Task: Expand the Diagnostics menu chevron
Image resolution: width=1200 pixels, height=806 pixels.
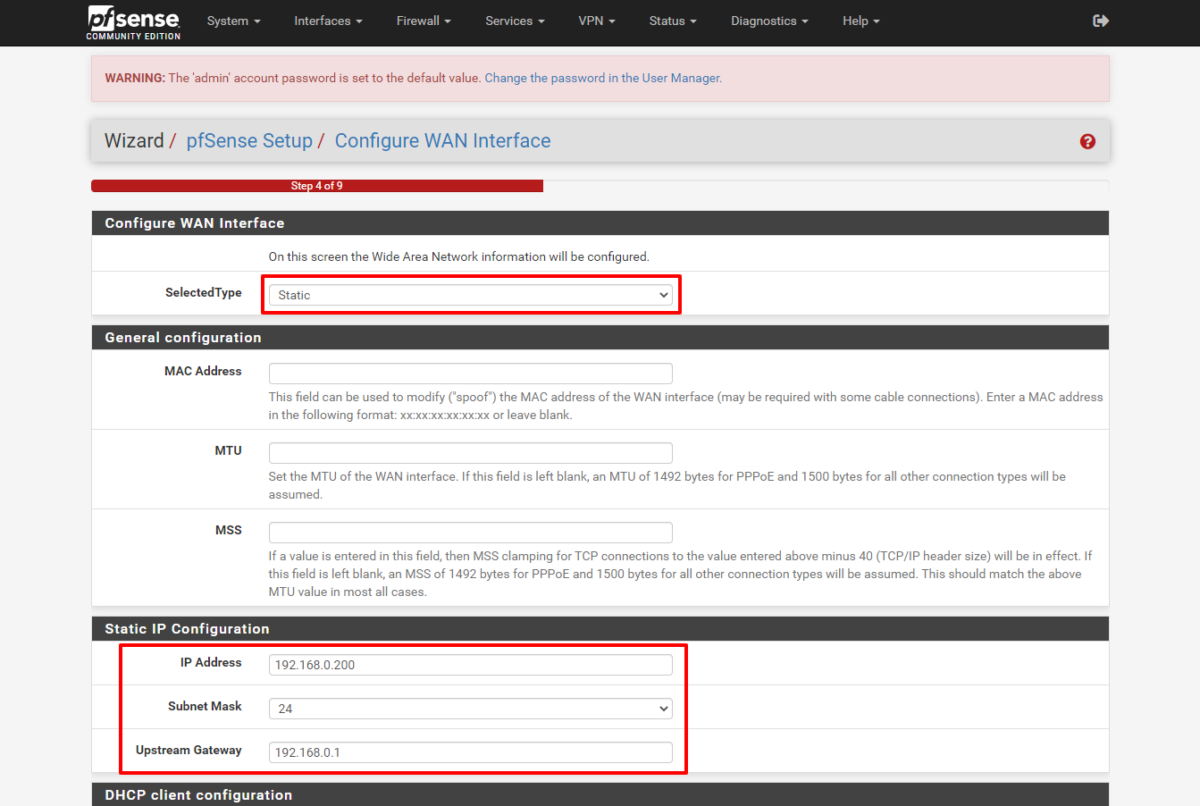Action: 807,21
